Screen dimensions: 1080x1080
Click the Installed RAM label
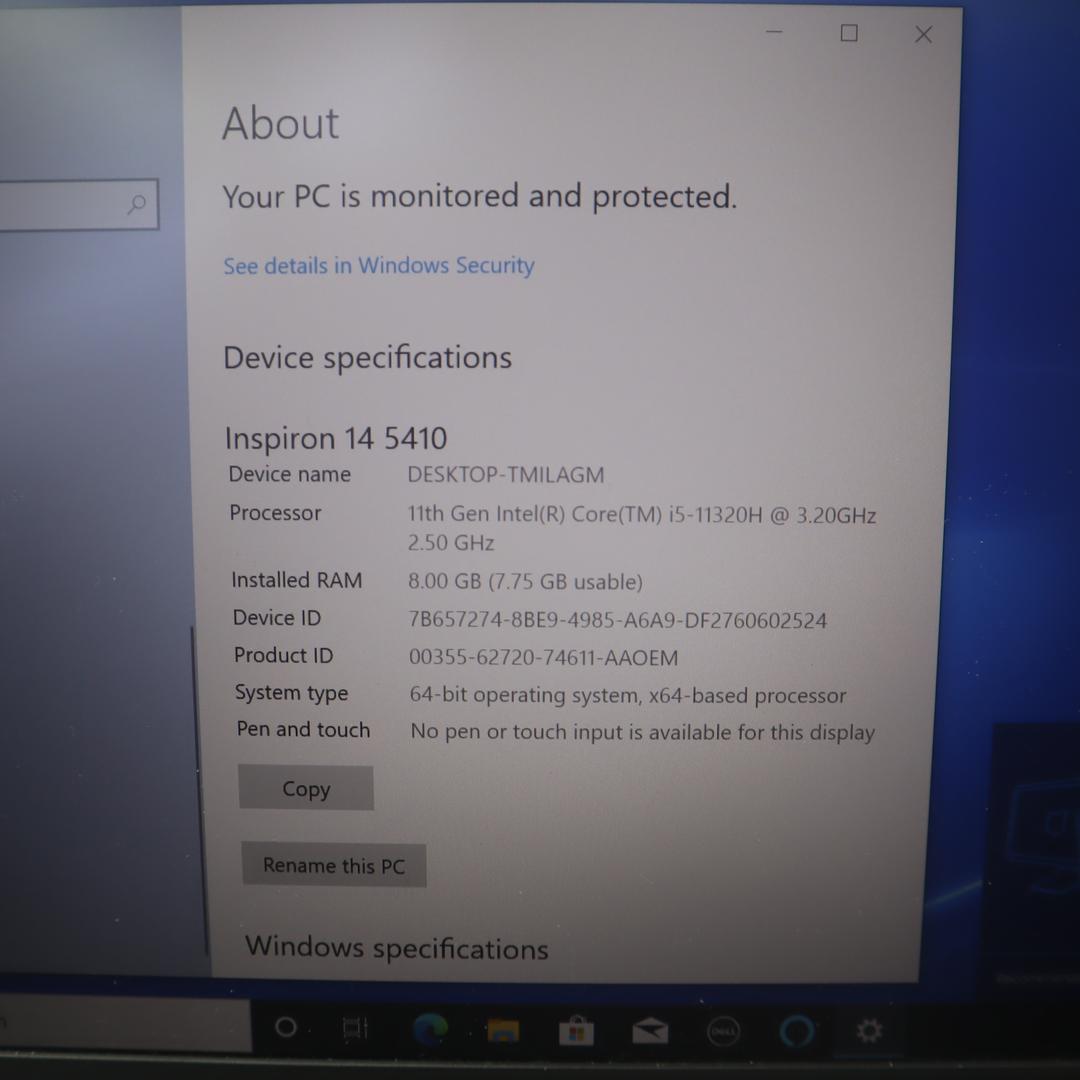pyautogui.click(x=297, y=581)
